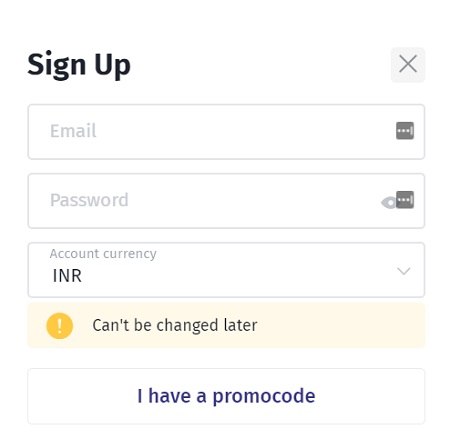
Task: Open password manager icon in Email field
Action: click(x=405, y=131)
